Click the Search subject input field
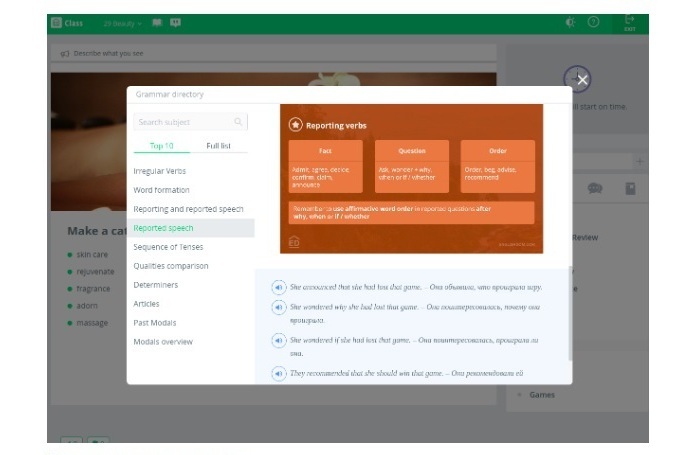 [182, 122]
